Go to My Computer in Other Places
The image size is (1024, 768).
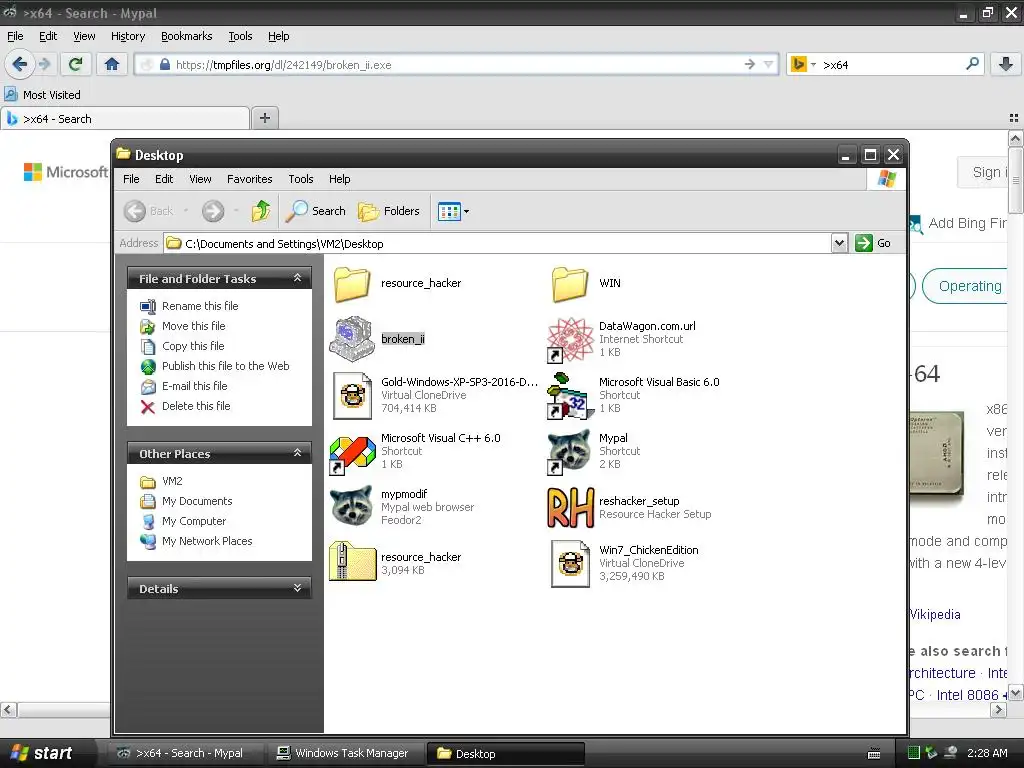point(194,521)
